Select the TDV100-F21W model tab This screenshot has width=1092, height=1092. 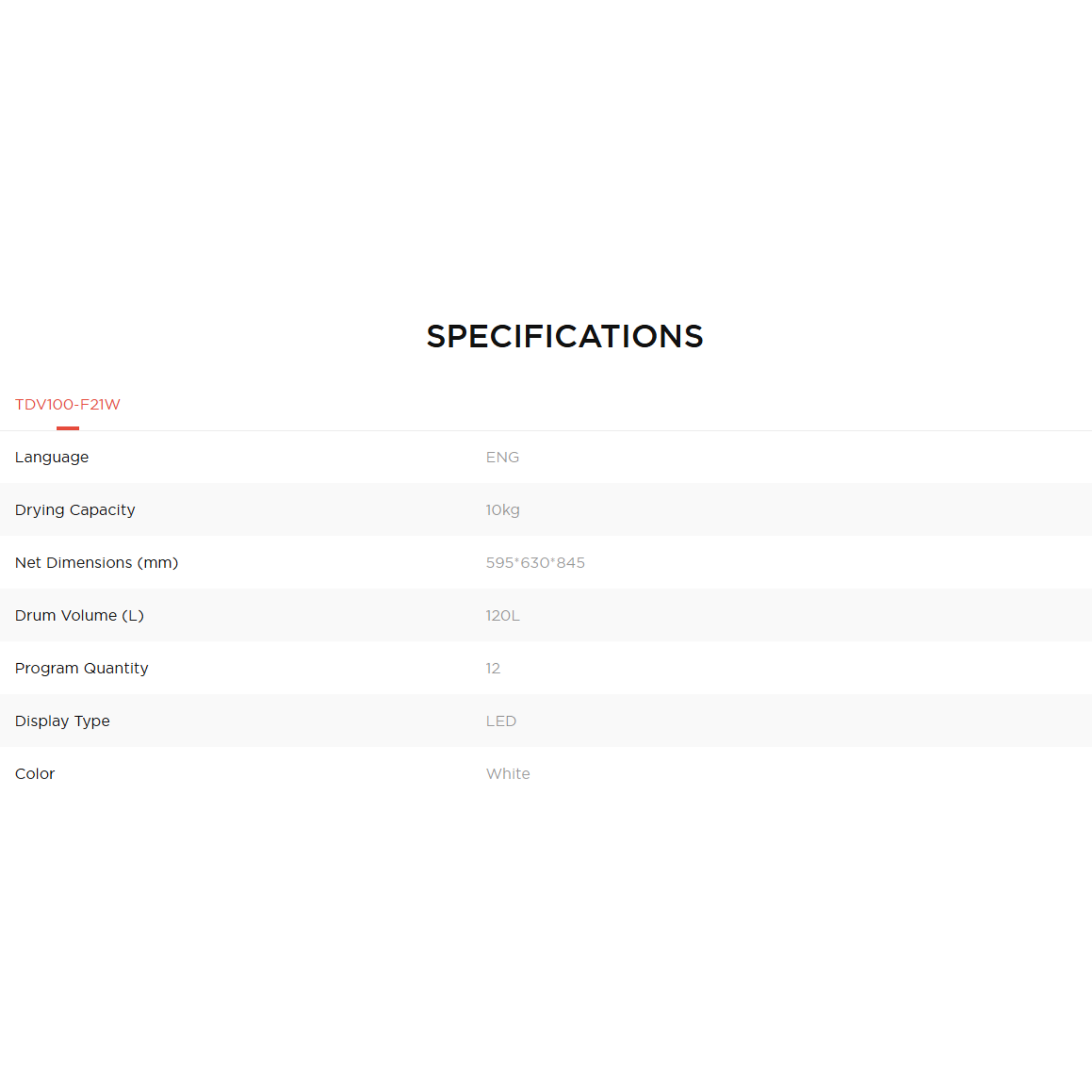67,405
